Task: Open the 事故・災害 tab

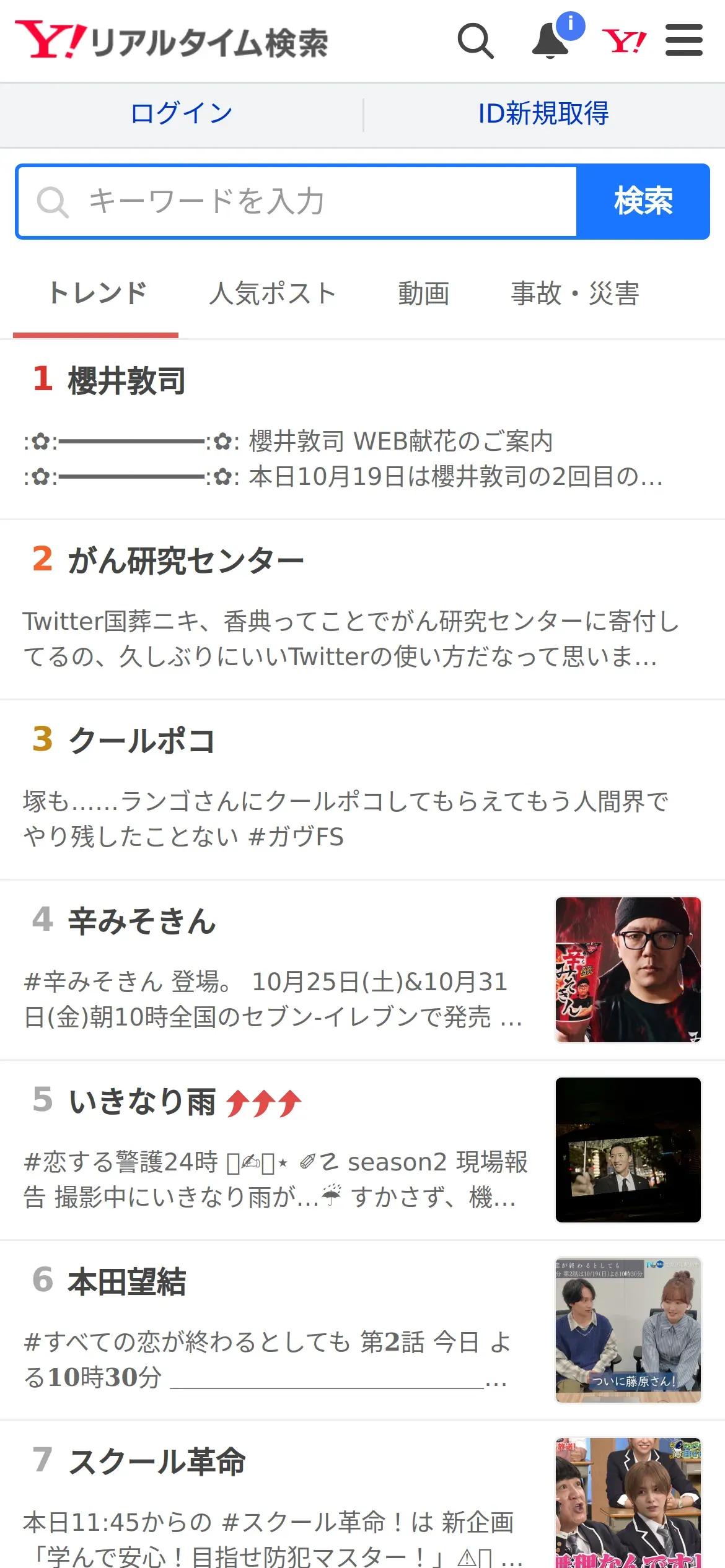Action: [575, 294]
